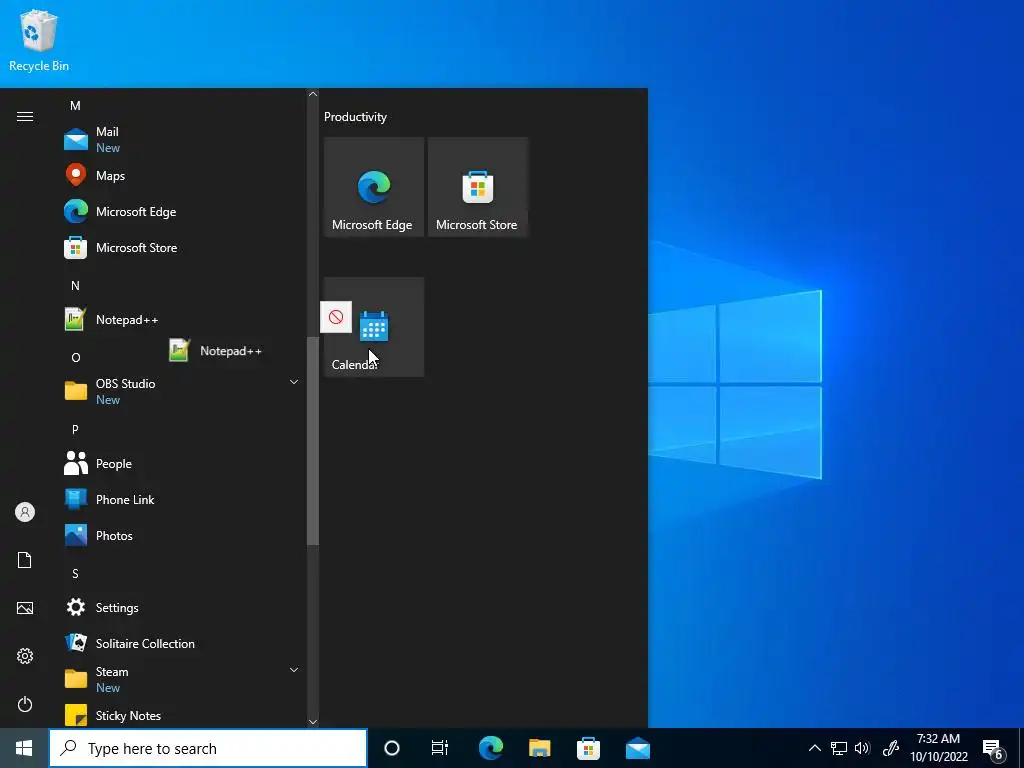
Task: Launch Maps from the app list
Action: click(182, 176)
